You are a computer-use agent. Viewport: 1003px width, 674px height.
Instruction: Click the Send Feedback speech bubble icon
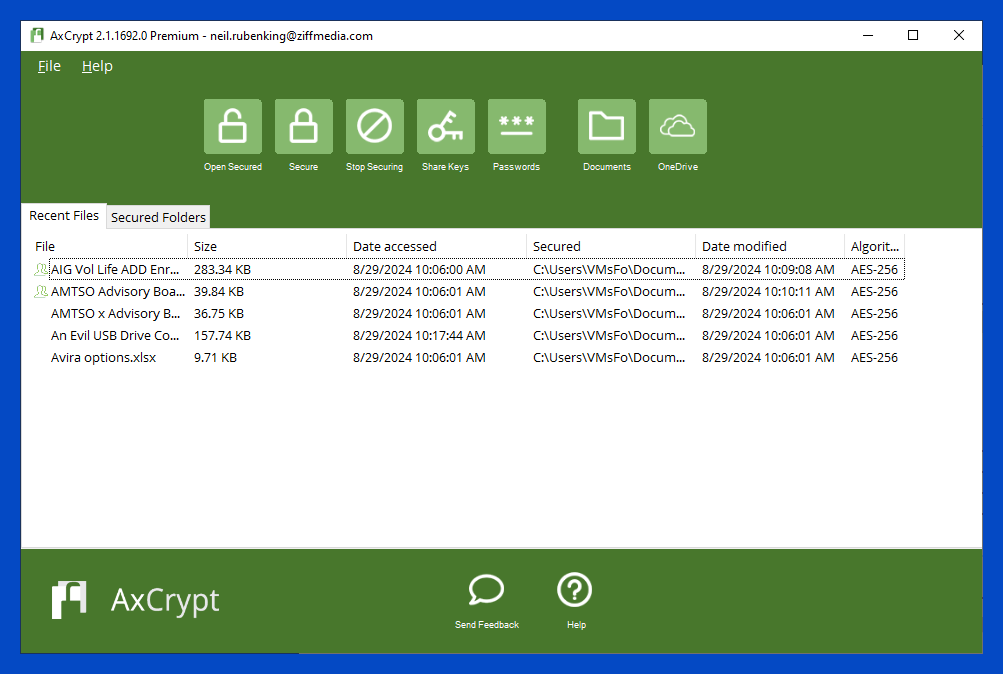click(486, 589)
